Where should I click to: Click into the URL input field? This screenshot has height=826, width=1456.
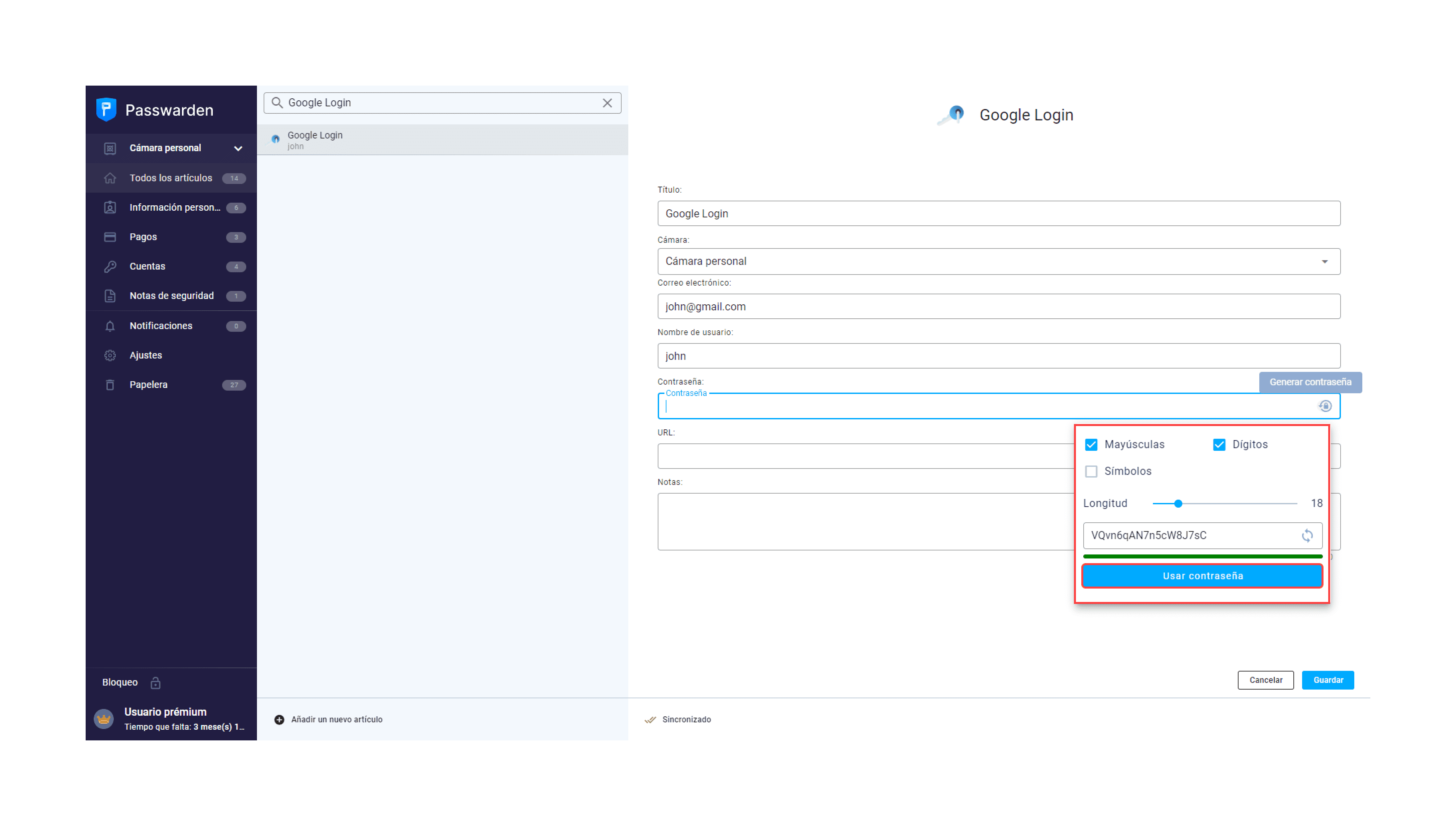pyautogui.click(x=862, y=456)
